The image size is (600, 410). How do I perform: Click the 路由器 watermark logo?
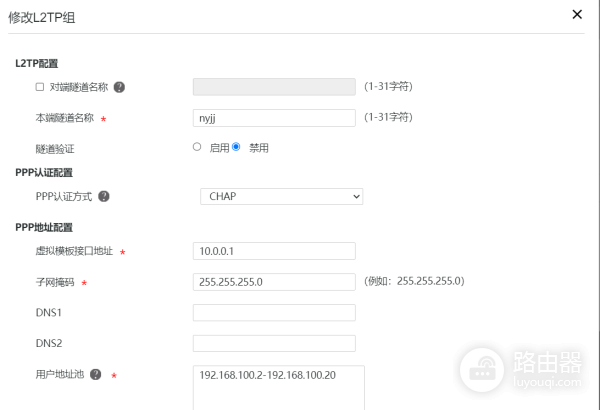point(520,370)
